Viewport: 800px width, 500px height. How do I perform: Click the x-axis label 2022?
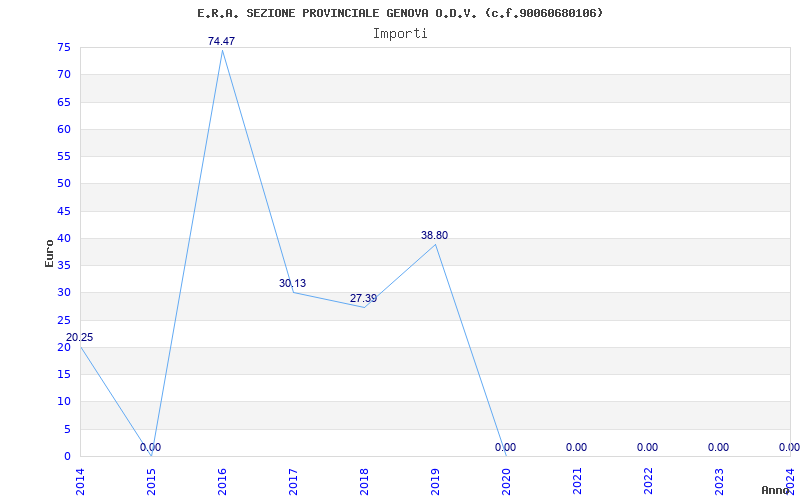coord(648,482)
